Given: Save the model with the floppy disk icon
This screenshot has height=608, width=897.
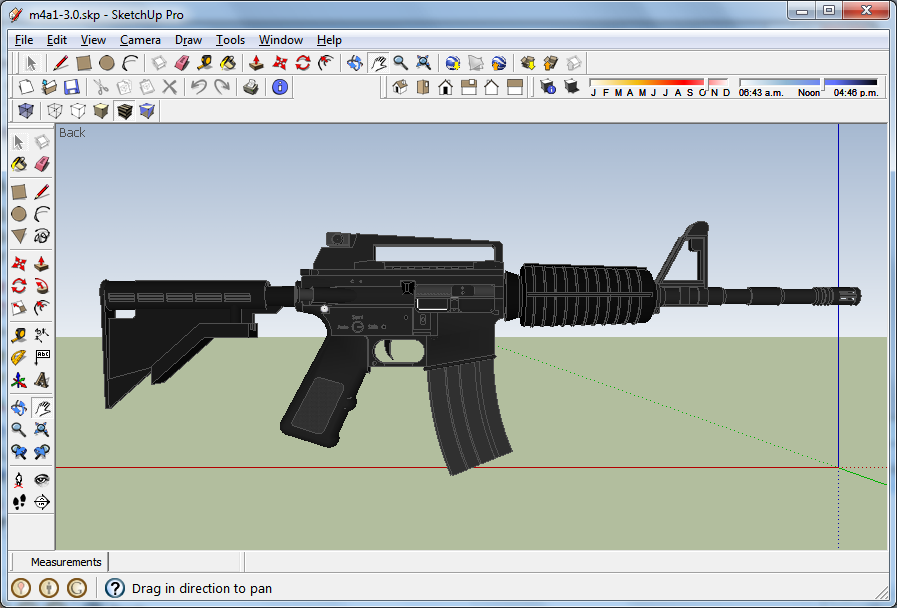Looking at the screenshot, I should (x=72, y=87).
